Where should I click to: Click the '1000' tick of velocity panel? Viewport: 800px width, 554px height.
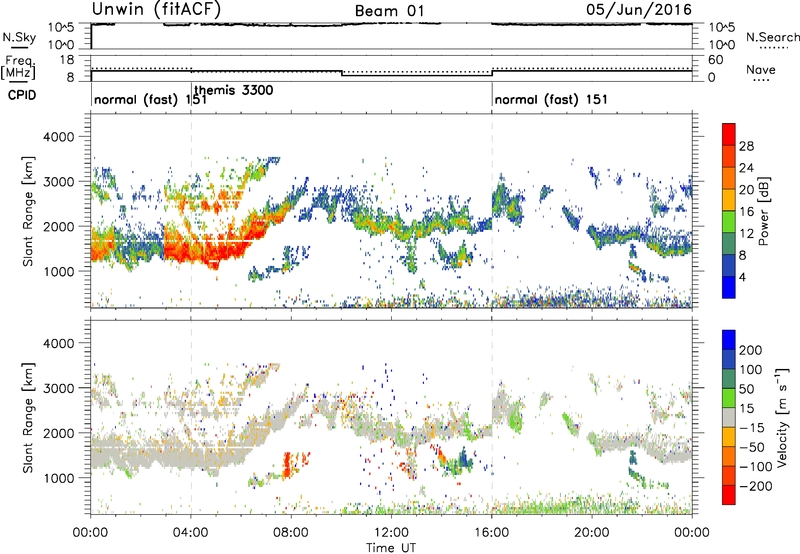tap(58, 478)
